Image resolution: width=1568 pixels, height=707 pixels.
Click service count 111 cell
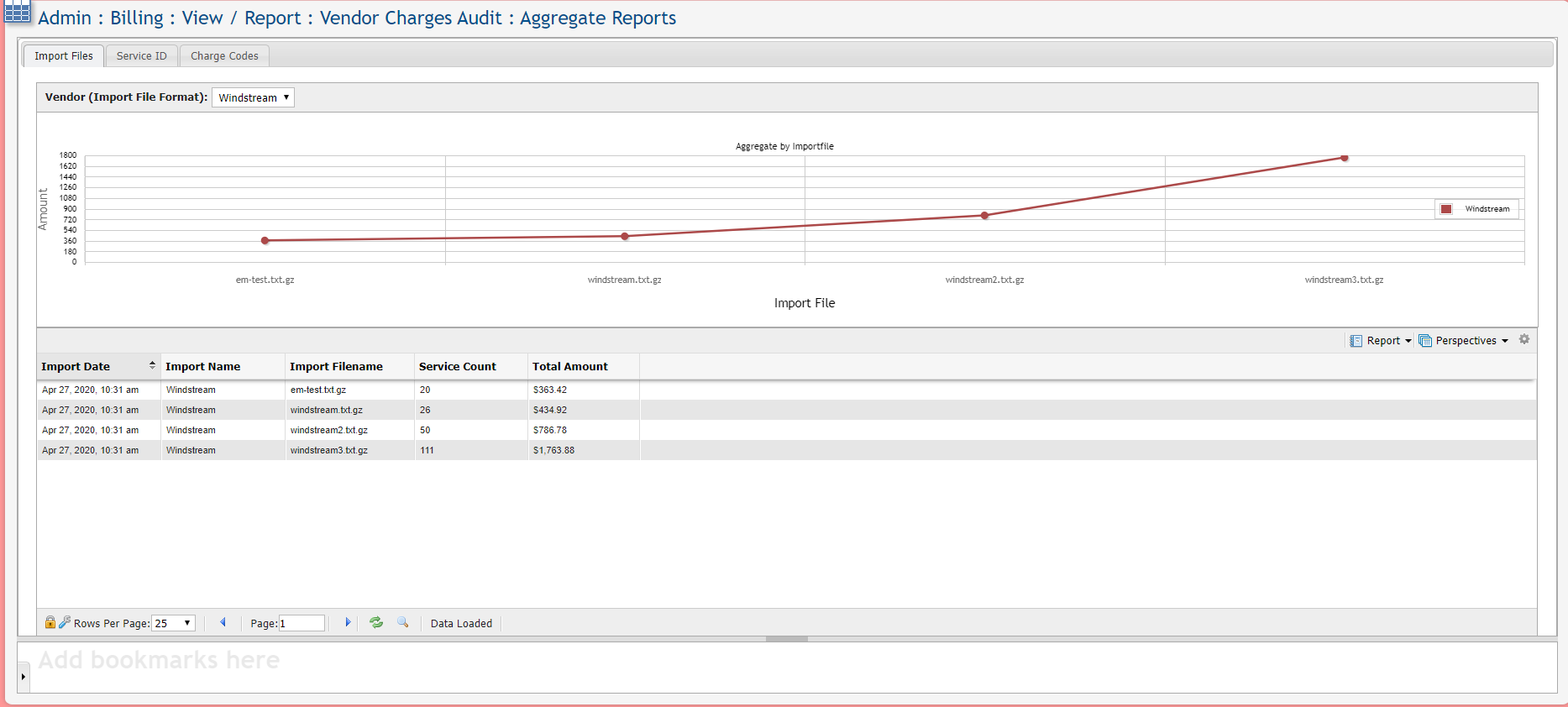tap(471, 450)
